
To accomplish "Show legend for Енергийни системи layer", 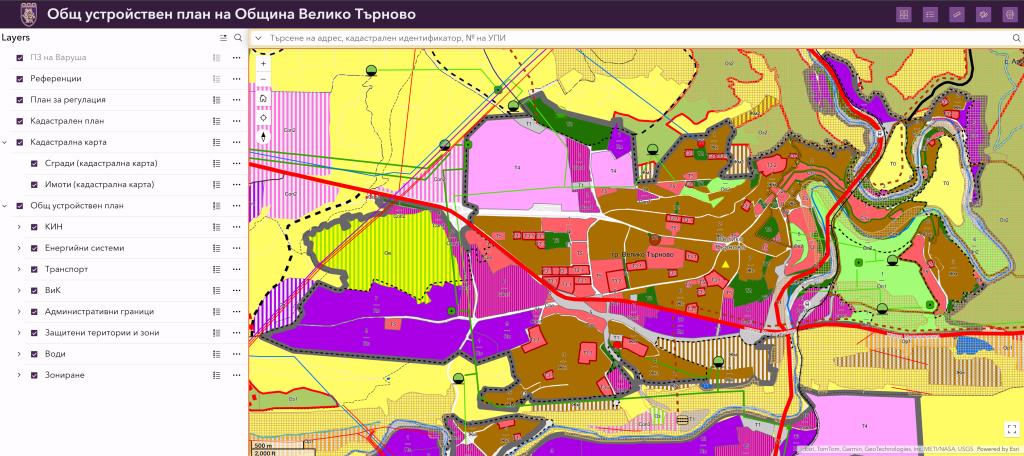I will pyautogui.click(x=217, y=248).
